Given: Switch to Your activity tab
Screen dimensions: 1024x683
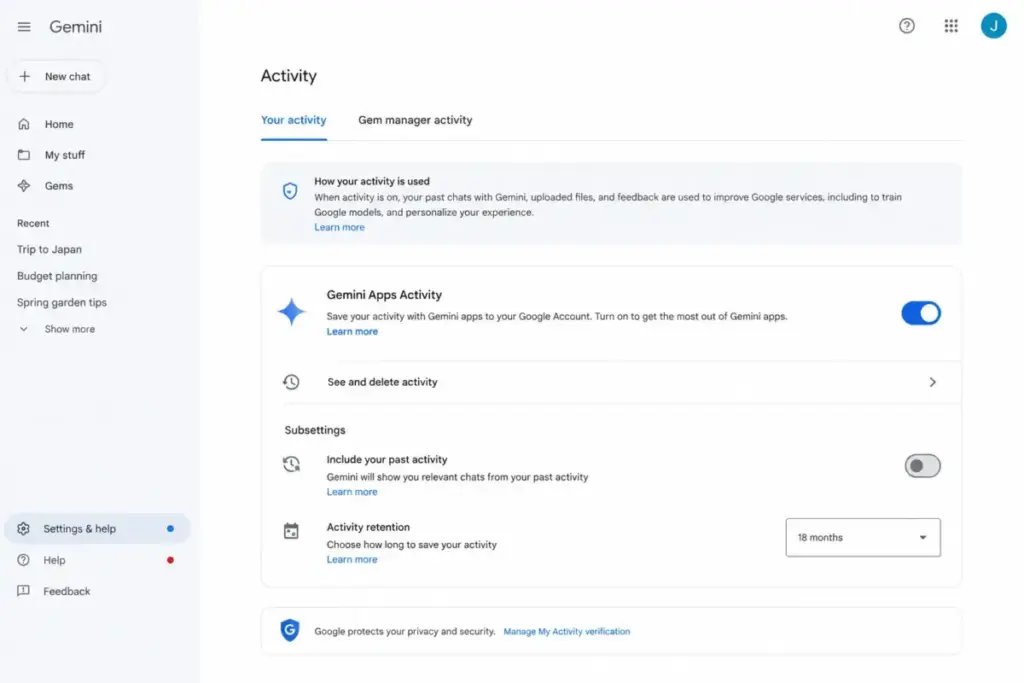Looking at the screenshot, I should click(293, 120).
